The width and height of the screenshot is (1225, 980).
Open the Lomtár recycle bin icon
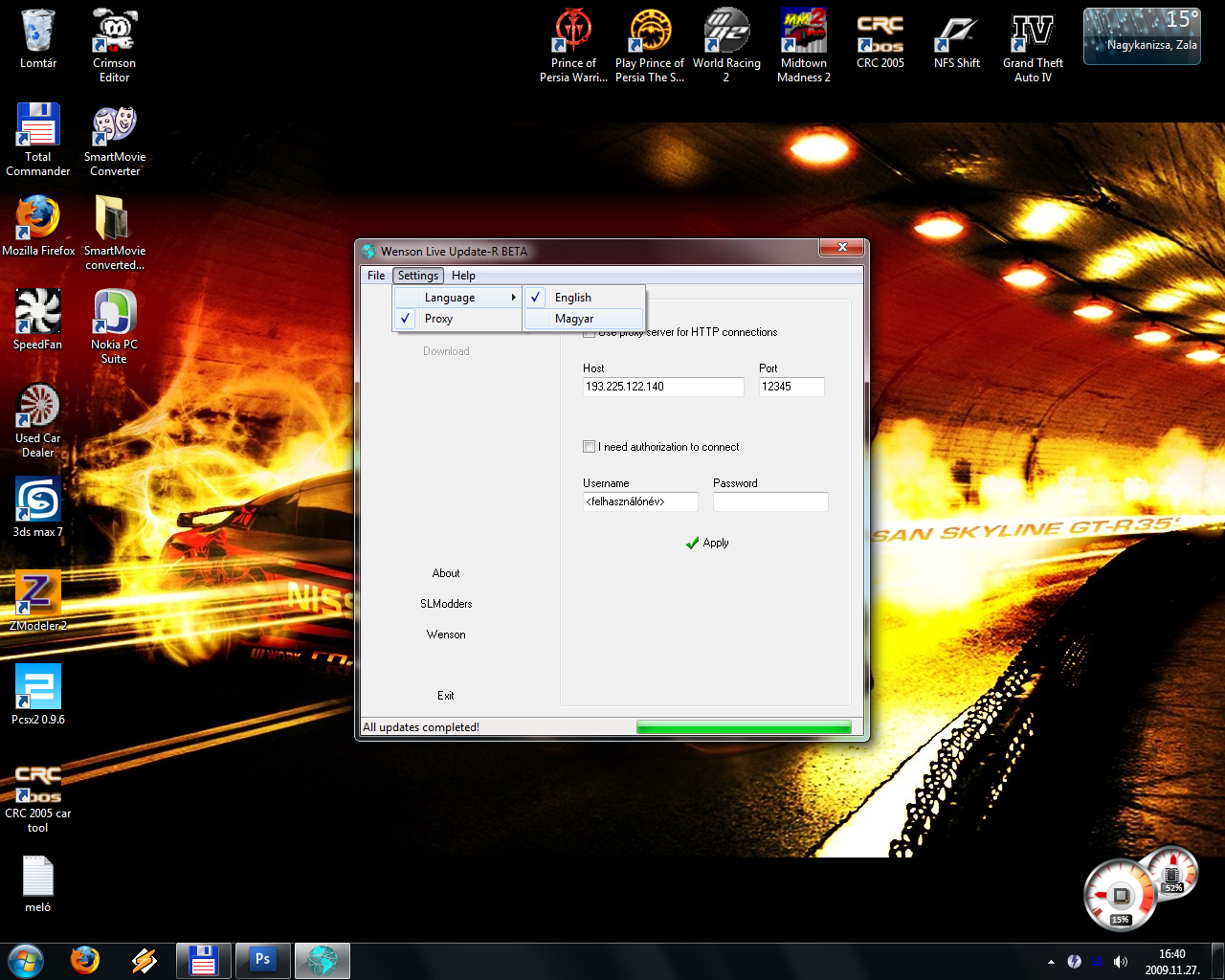tap(38, 39)
